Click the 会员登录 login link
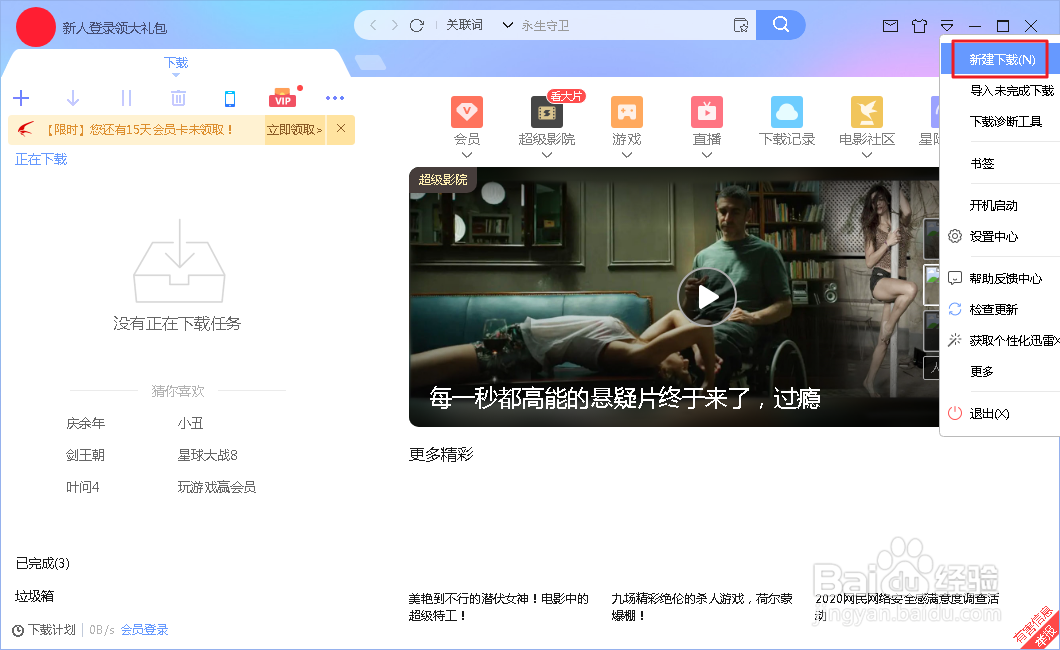 click(143, 631)
